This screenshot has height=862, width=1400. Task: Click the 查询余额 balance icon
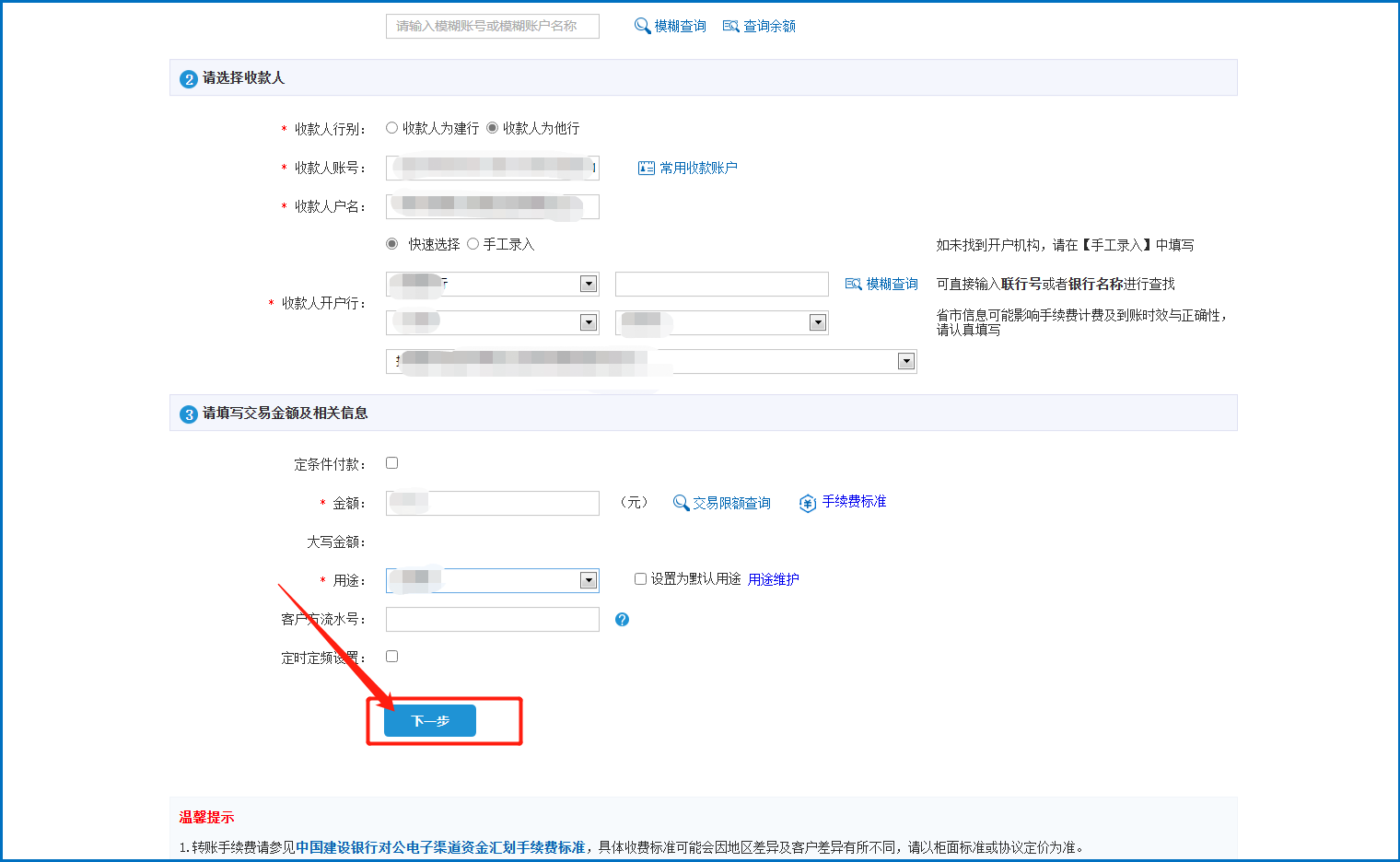(x=731, y=26)
